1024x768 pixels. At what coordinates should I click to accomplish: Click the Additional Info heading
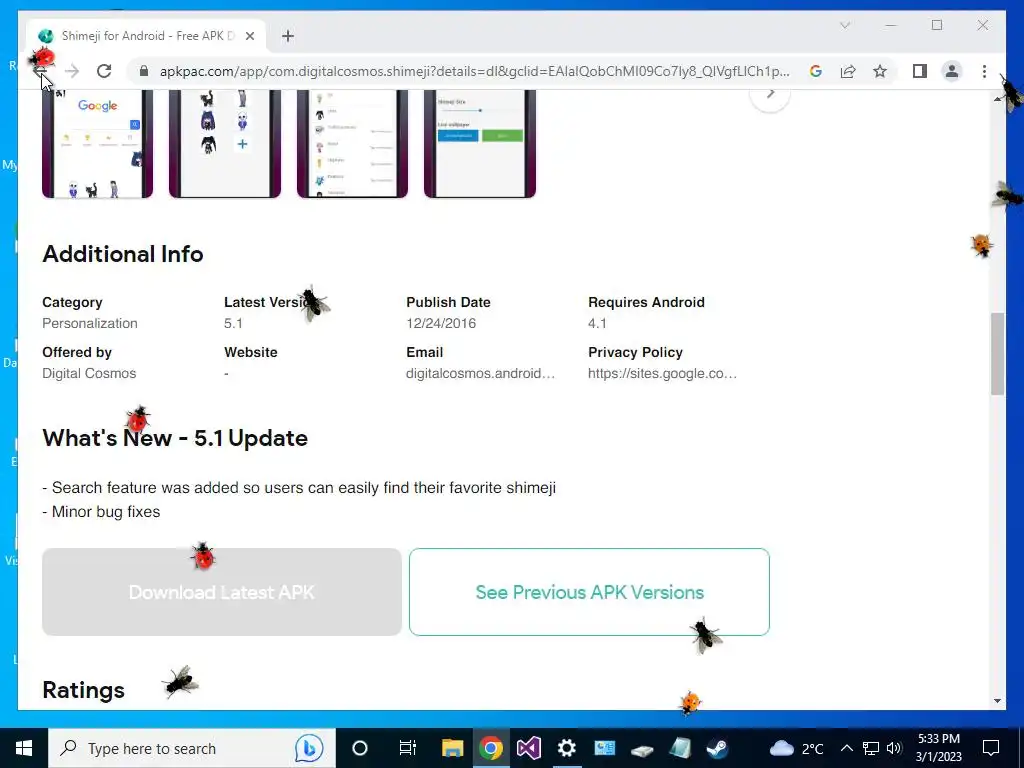[x=123, y=254]
